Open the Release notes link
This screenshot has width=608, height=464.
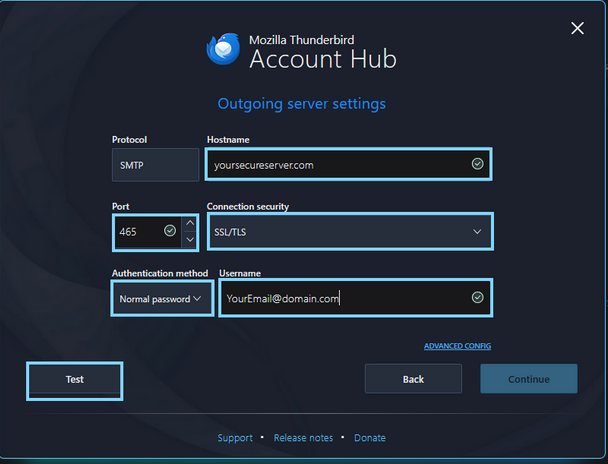303,438
